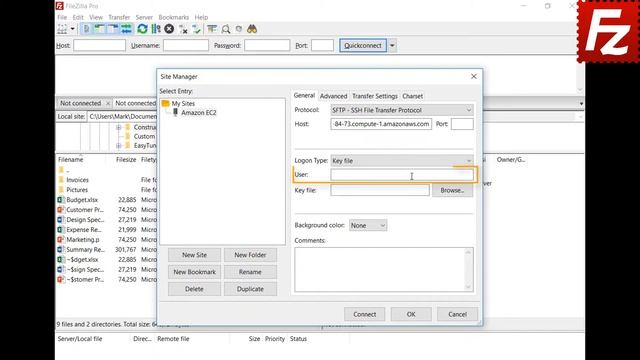Screen dimensions: 640x360
Task: Click the green Refresh icon
Action: pyautogui.click(x=142, y=29)
